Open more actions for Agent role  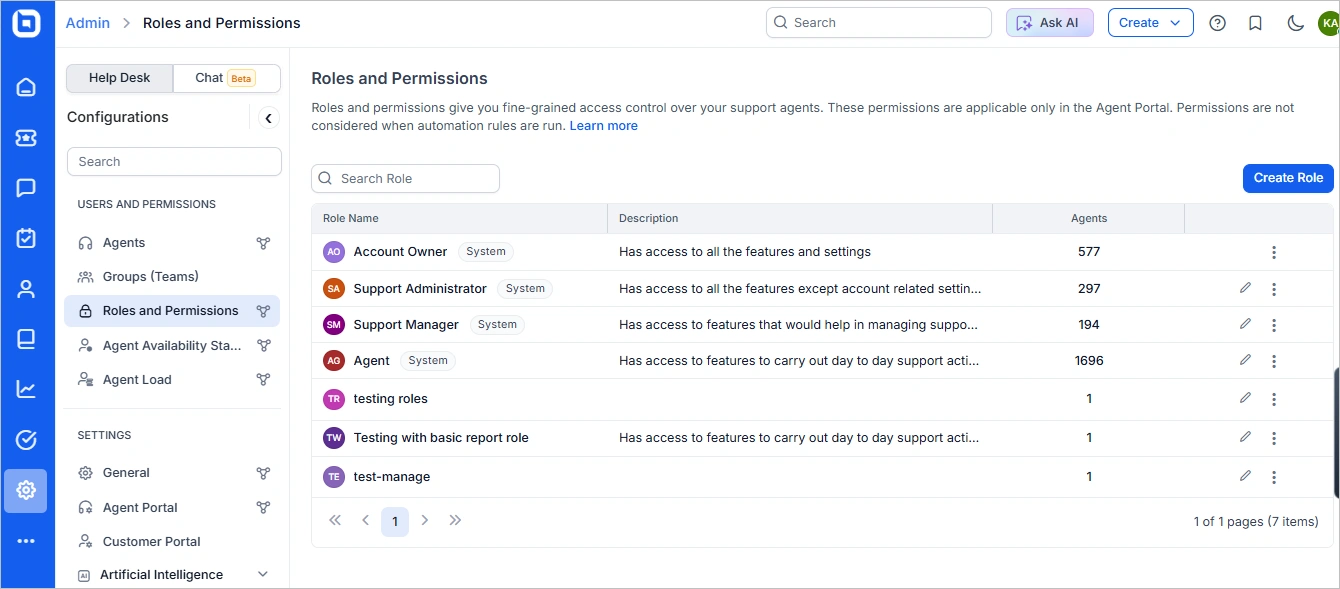point(1274,361)
